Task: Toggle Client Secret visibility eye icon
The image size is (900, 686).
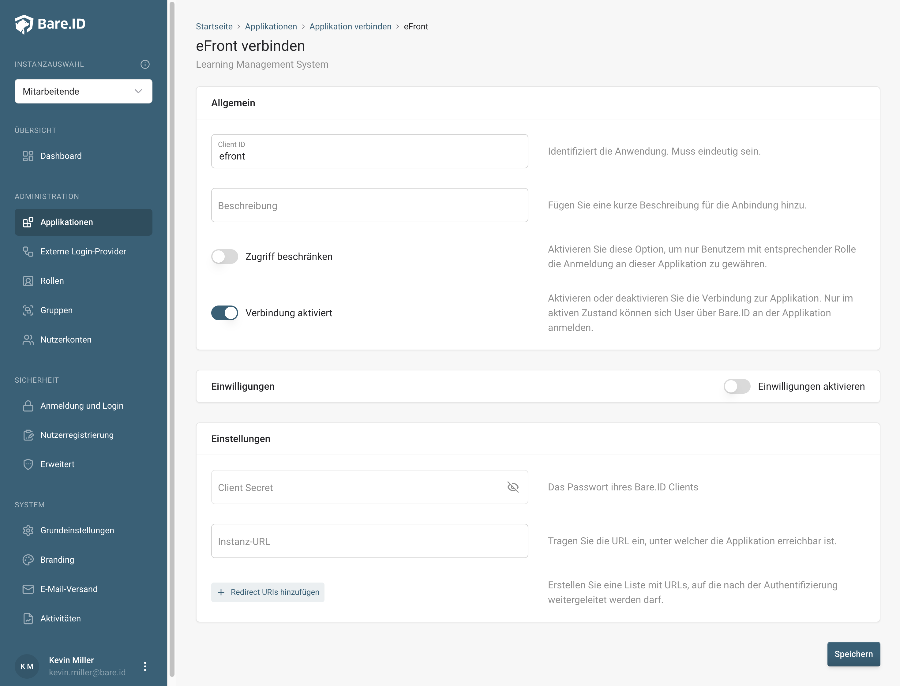Action: tap(513, 487)
